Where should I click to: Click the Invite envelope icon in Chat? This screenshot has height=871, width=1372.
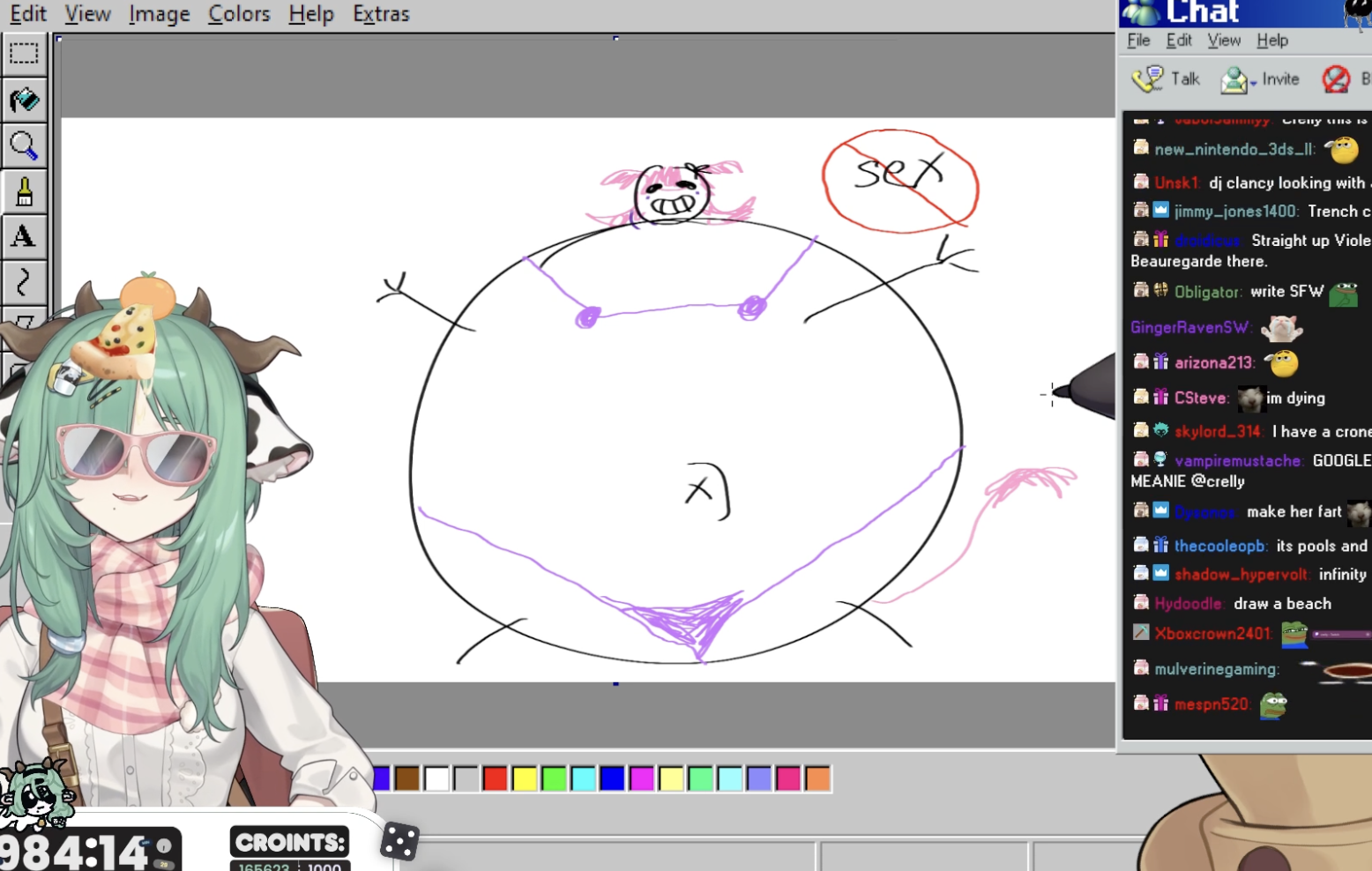[1234, 80]
